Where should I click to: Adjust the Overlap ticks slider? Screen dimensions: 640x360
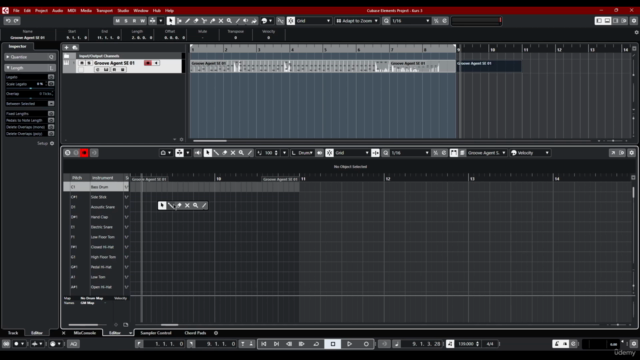tap(29, 98)
